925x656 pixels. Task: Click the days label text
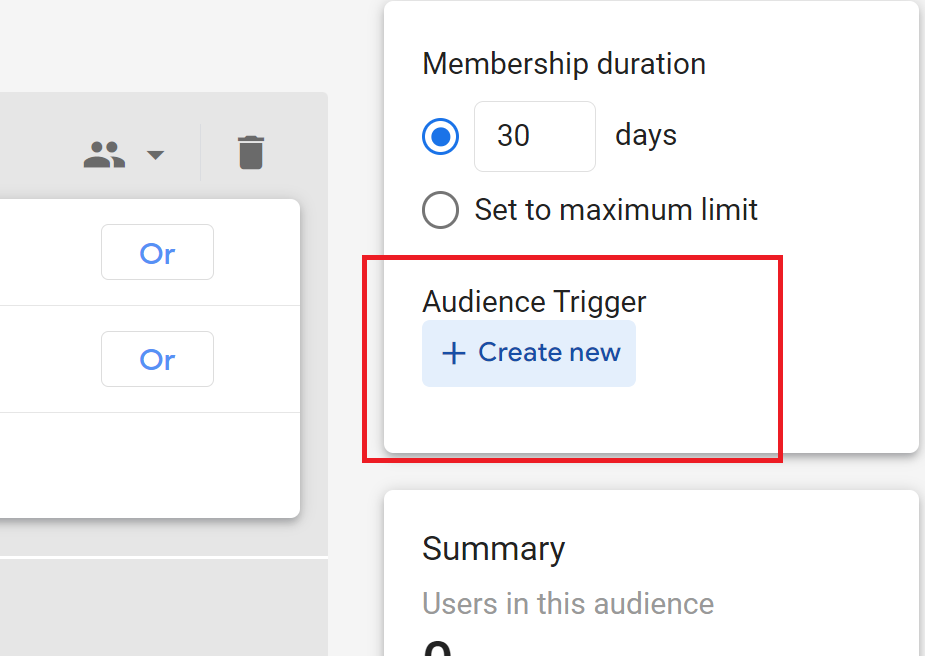tap(645, 135)
